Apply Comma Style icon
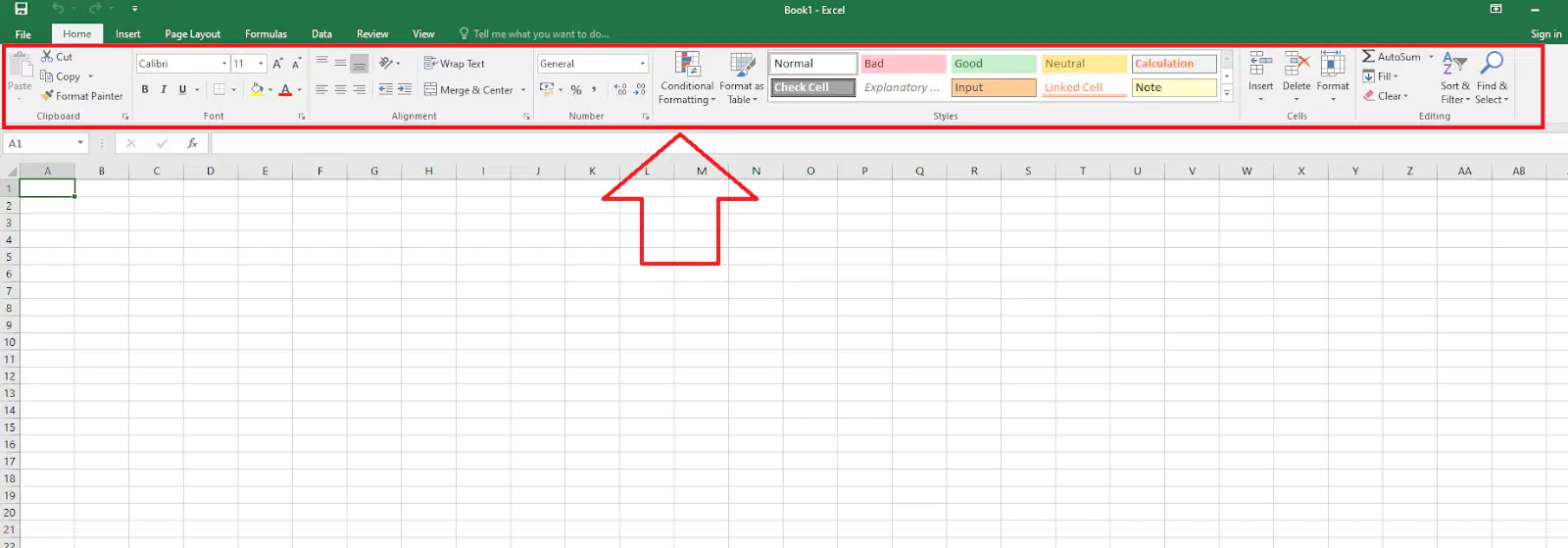The width and height of the screenshot is (1568, 548). coord(594,89)
